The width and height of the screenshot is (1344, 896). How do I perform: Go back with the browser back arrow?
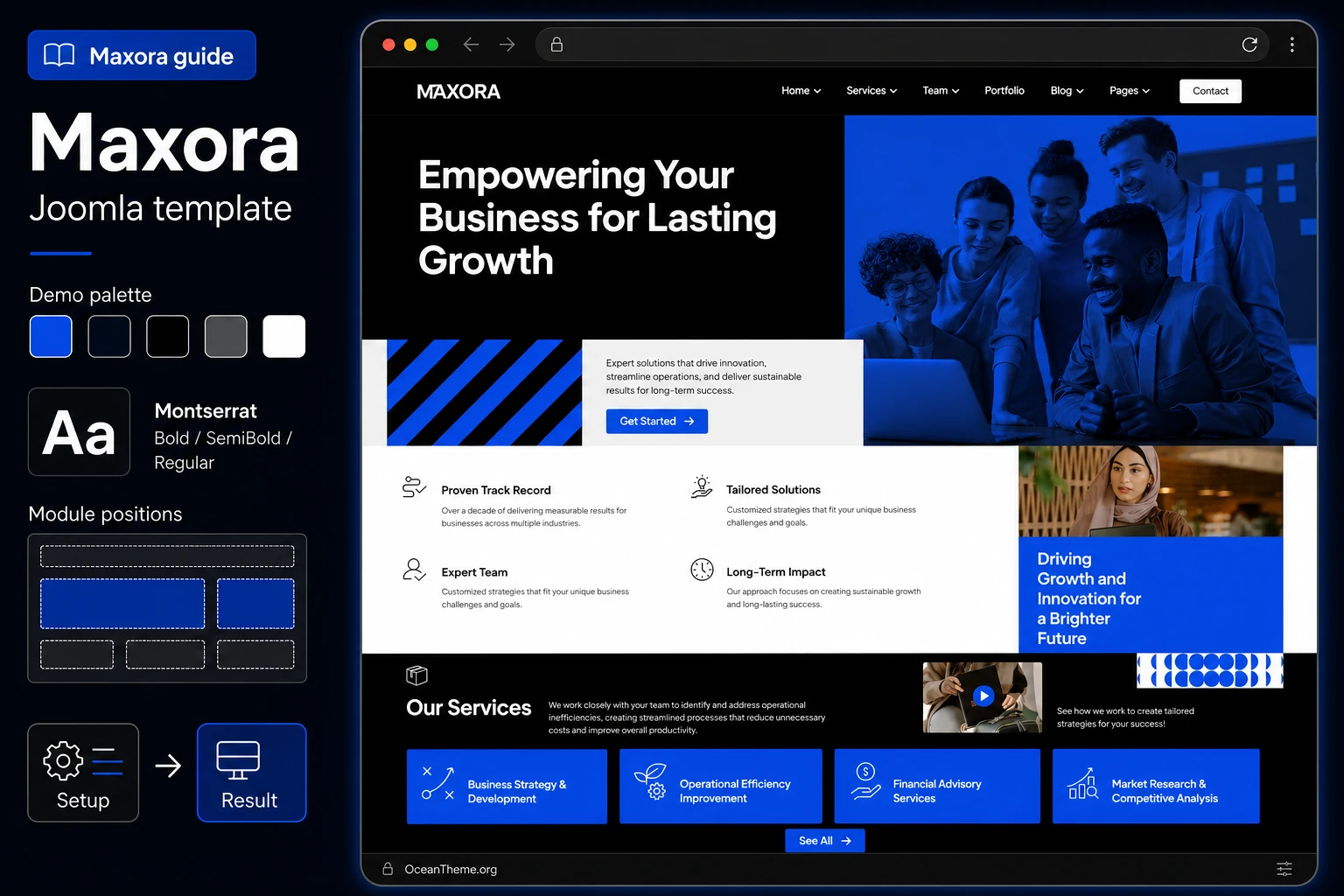tap(471, 45)
